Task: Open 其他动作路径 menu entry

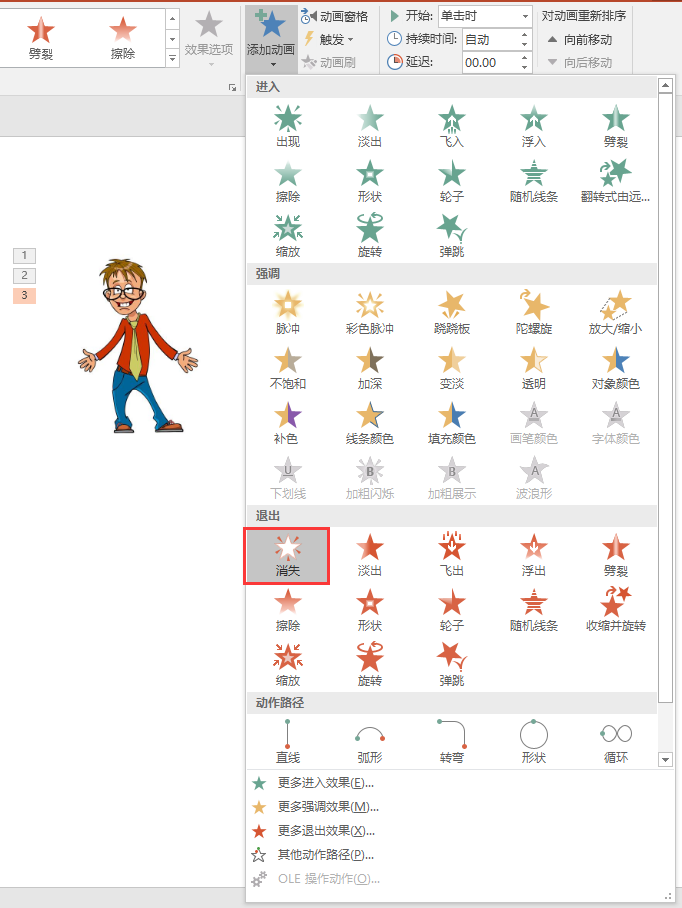Action: [326, 855]
